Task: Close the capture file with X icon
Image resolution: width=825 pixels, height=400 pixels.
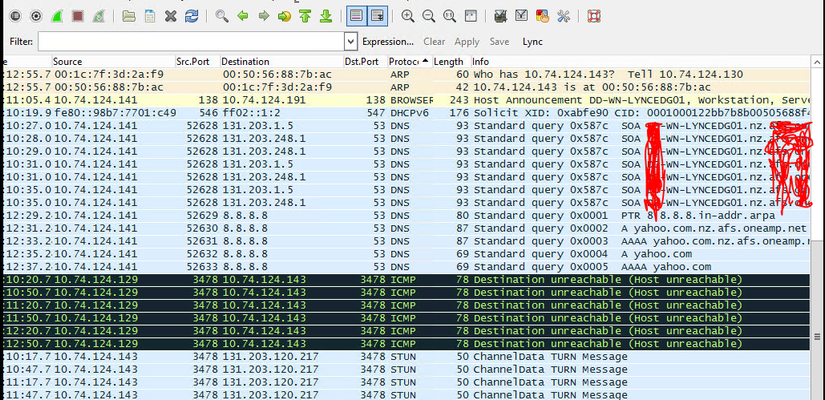Action: coord(170,16)
